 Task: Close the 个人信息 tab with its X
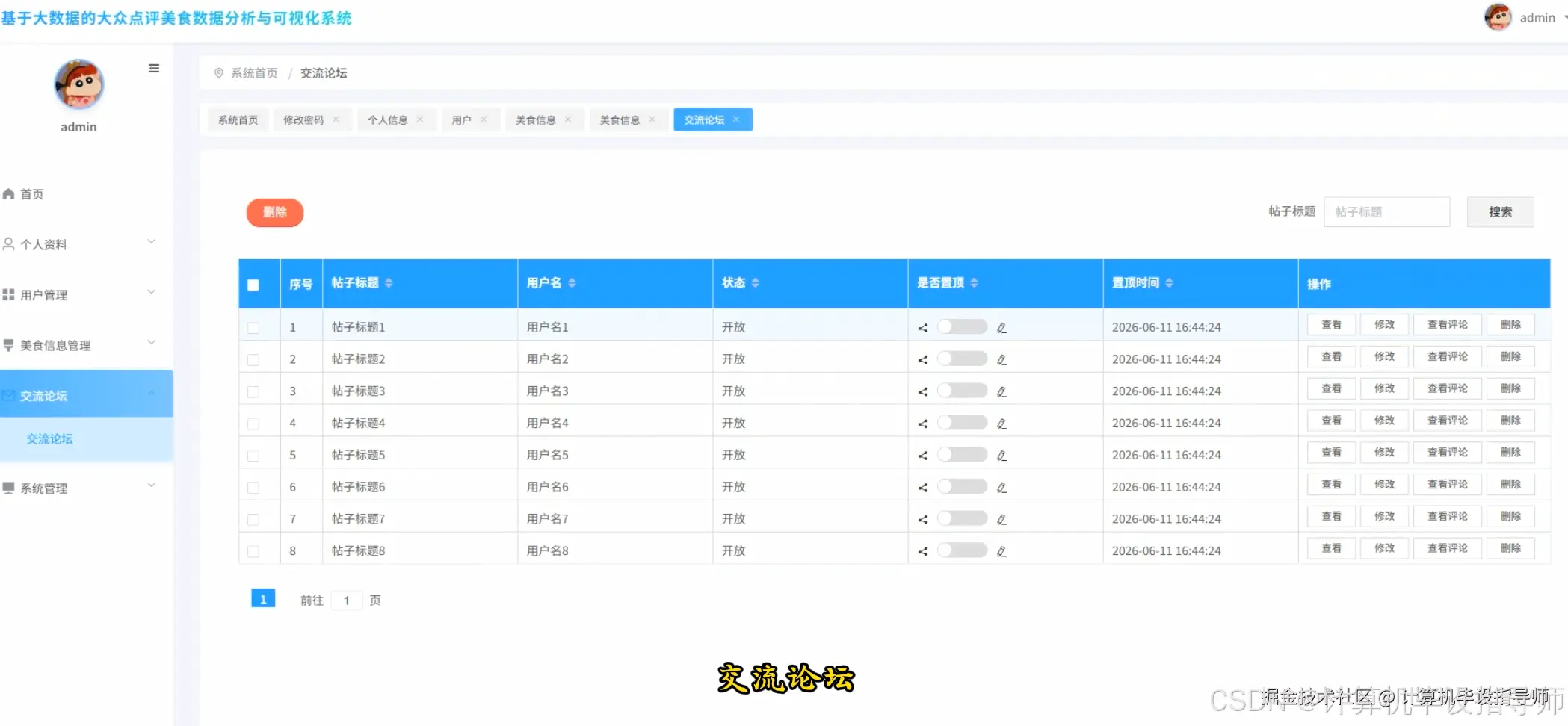420,120
